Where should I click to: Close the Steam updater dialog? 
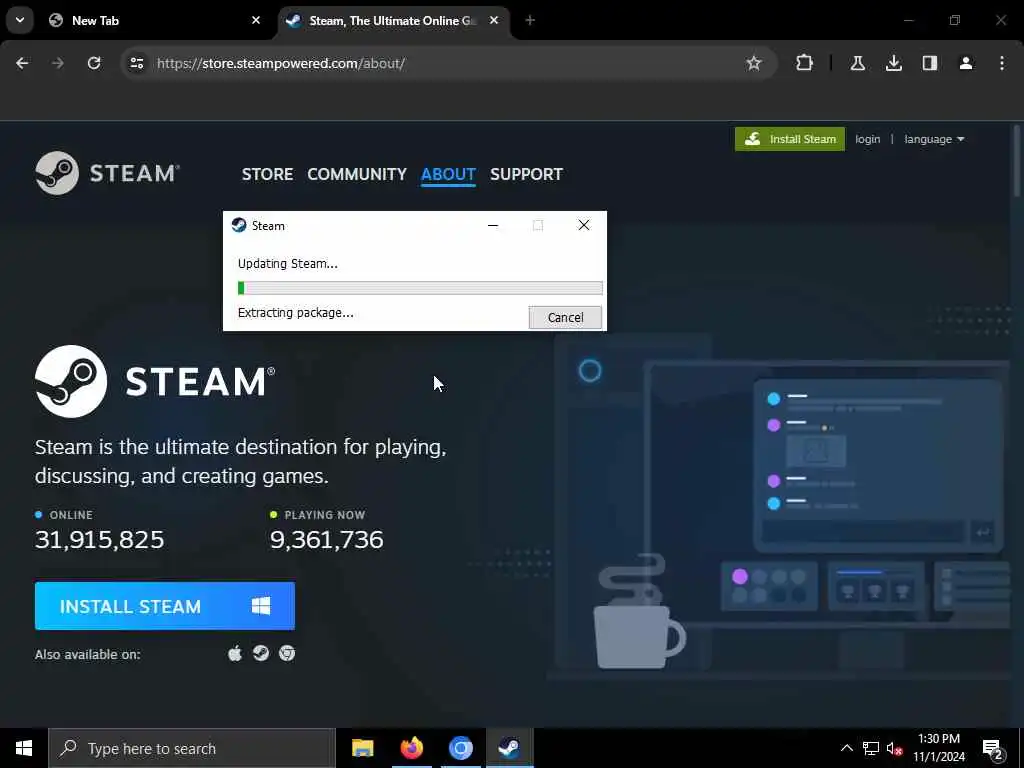pos(584,225)
